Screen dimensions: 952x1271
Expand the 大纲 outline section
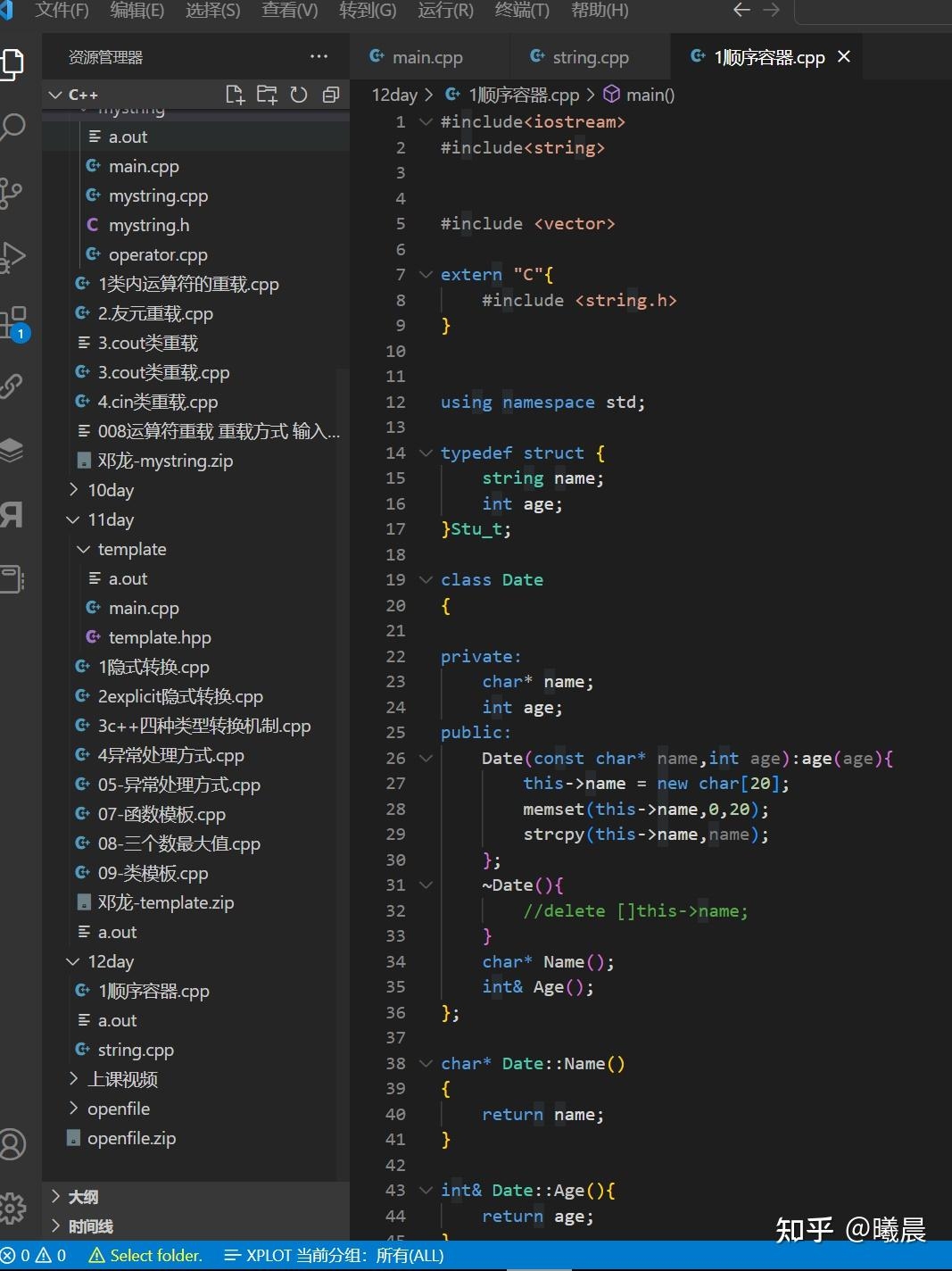tap(83, 1197)
